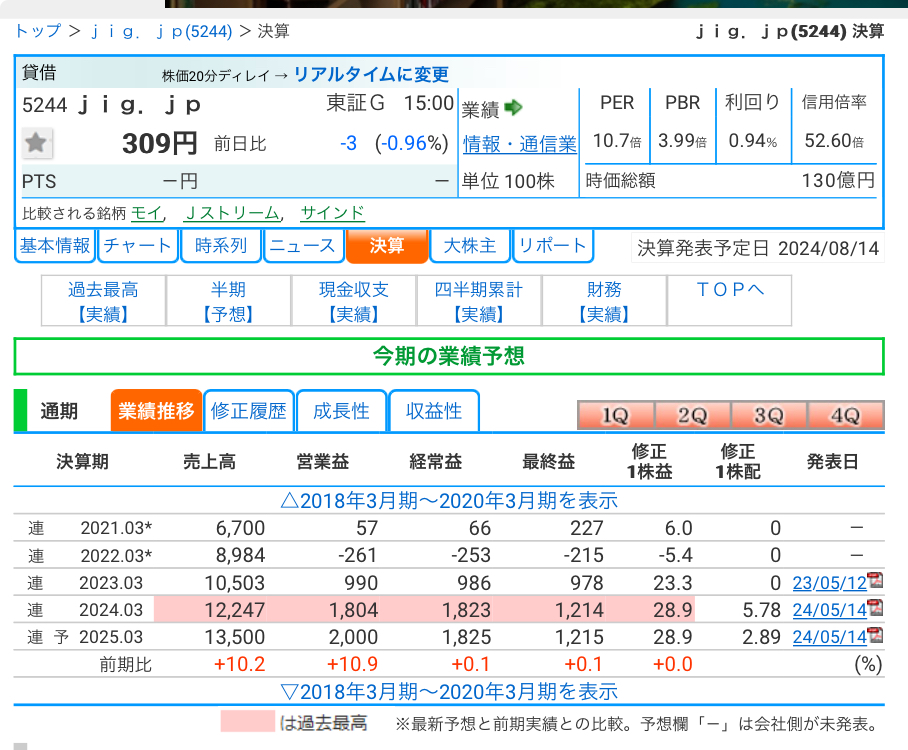Screen dimensions: 908x750
Task: Jump to 過去最高【実績】 section
Action: (103, 301)
